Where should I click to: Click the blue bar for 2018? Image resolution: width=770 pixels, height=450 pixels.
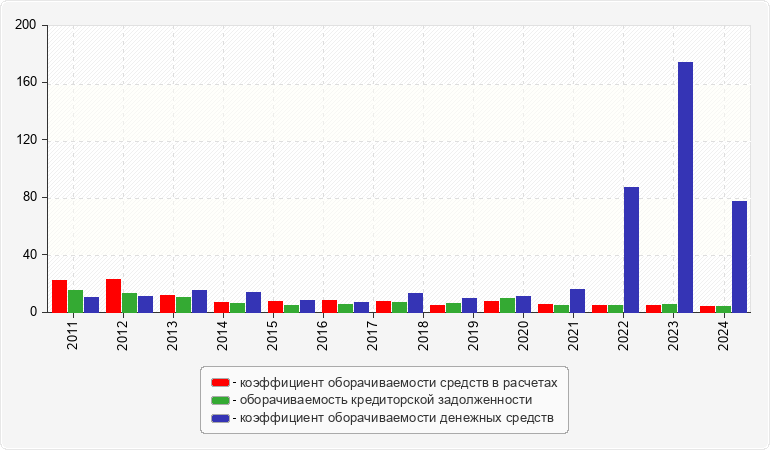[x=415, y=303]
